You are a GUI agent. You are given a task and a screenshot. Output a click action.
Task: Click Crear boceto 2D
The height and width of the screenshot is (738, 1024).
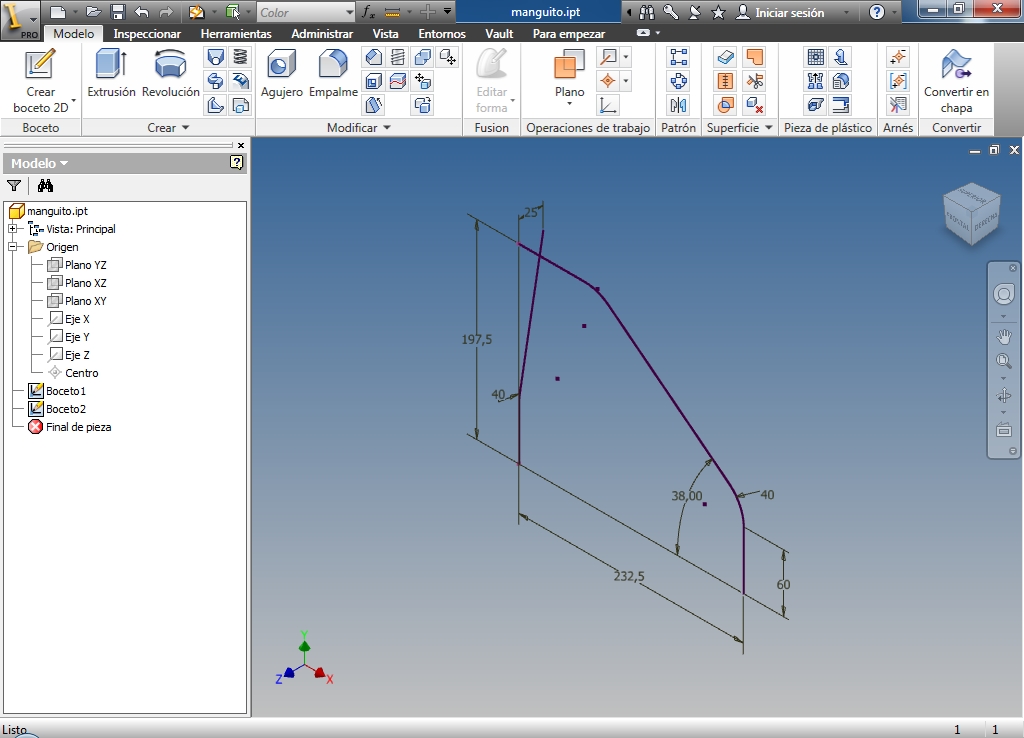pos(41,79)
